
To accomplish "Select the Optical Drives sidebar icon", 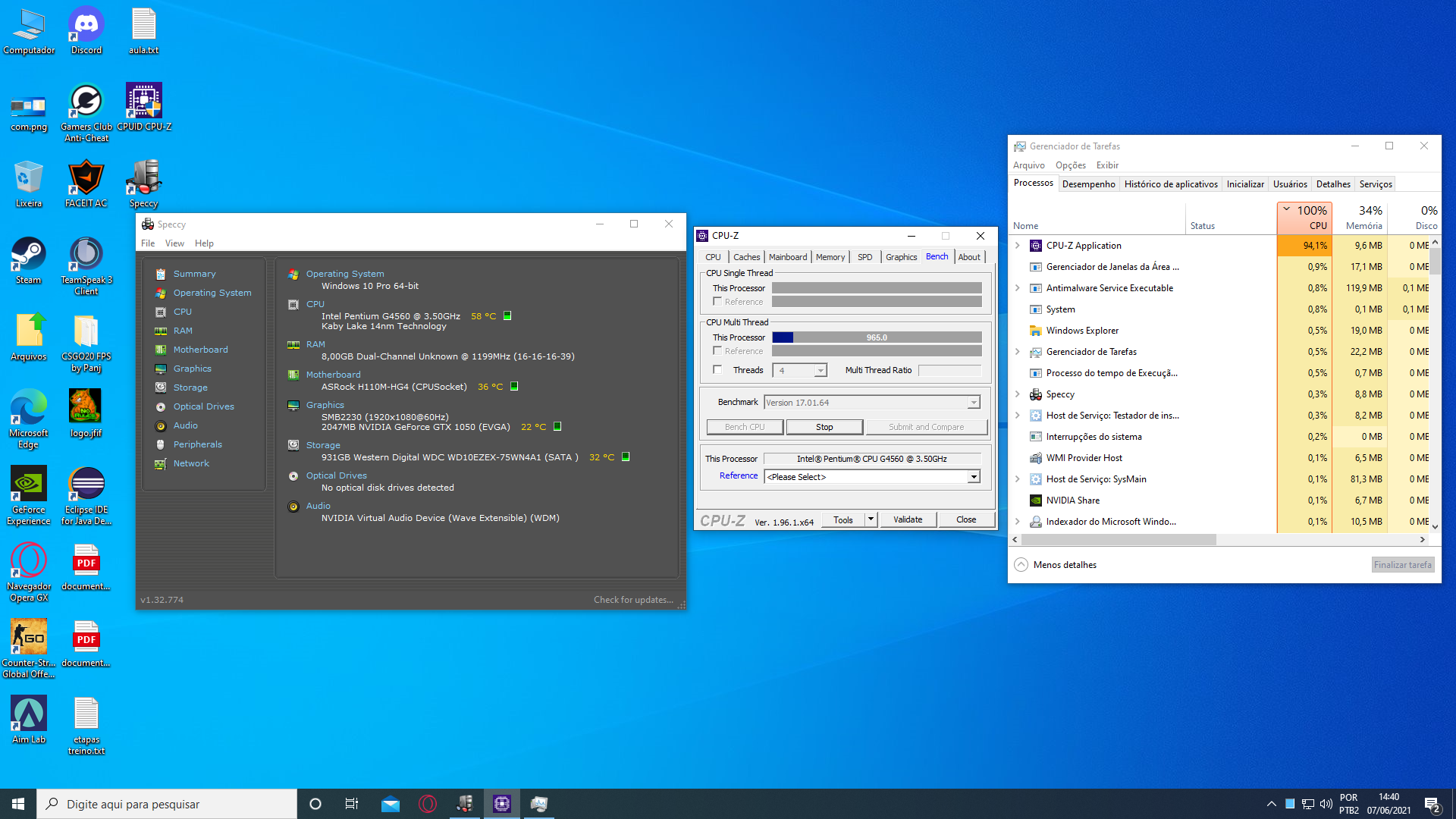I will coord(161,406).
